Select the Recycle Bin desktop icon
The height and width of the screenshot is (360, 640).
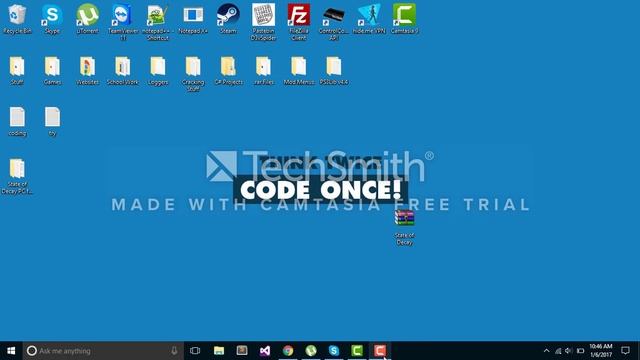[x=17, y=19]
